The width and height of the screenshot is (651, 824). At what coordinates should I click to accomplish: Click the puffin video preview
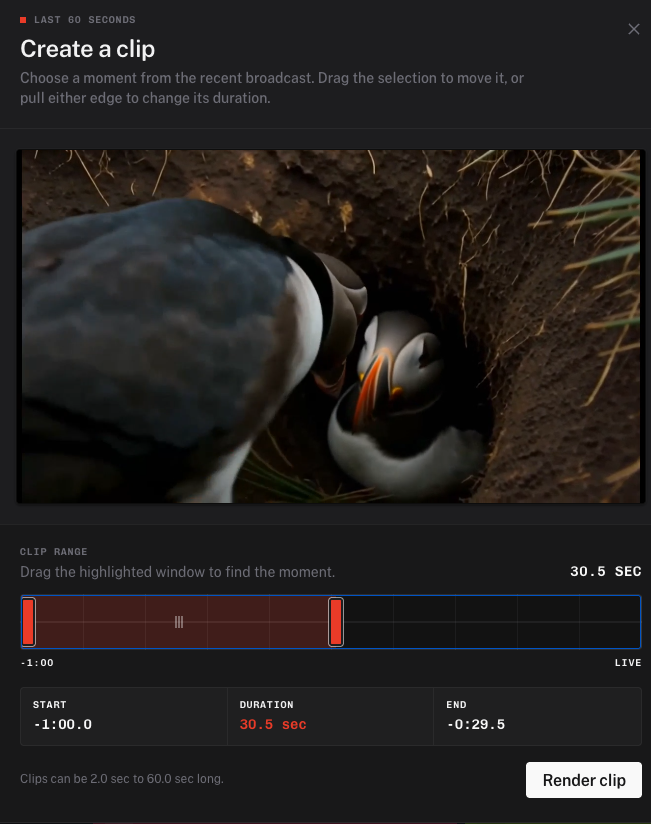[330, 326]
